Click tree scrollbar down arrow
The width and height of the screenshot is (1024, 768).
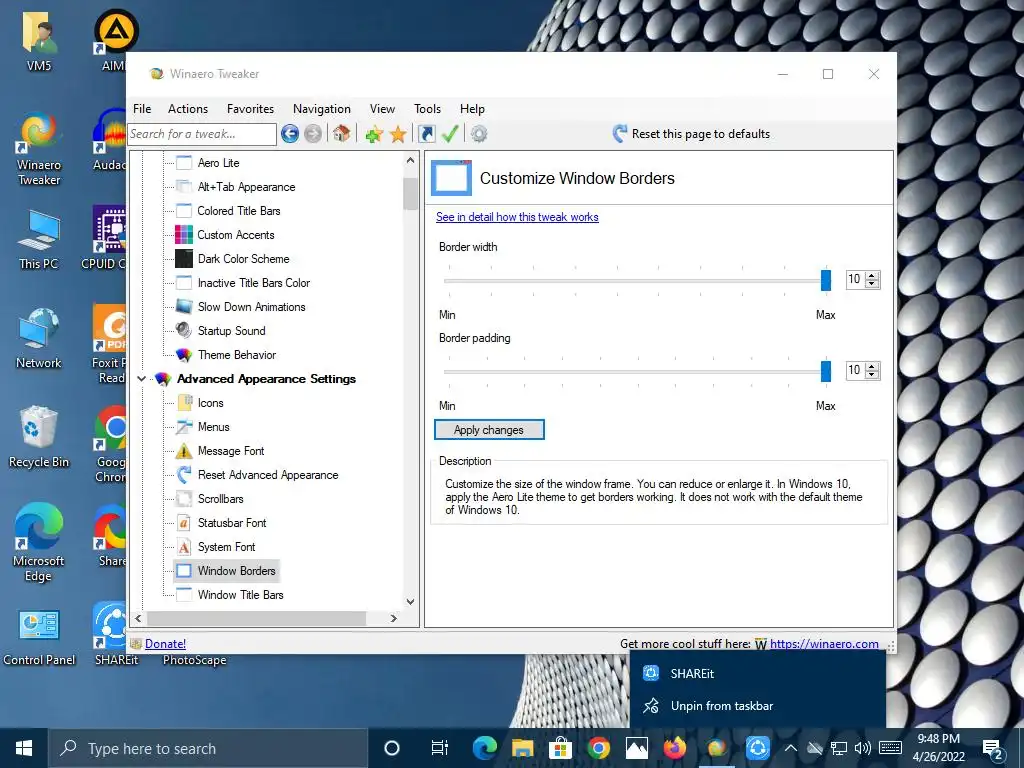(x=410, y=601)
